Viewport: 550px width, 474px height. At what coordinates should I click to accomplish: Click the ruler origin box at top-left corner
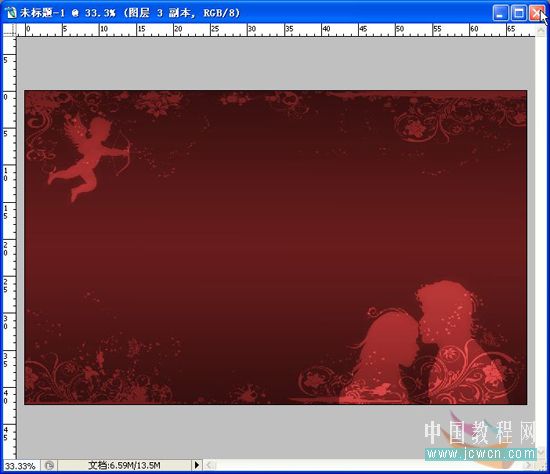(x=9, y=30)
